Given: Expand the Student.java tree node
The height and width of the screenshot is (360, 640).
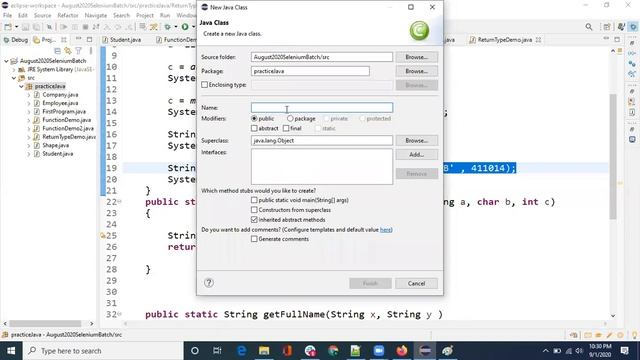Looking at the screenshot, I should click(x=29, y=154).
